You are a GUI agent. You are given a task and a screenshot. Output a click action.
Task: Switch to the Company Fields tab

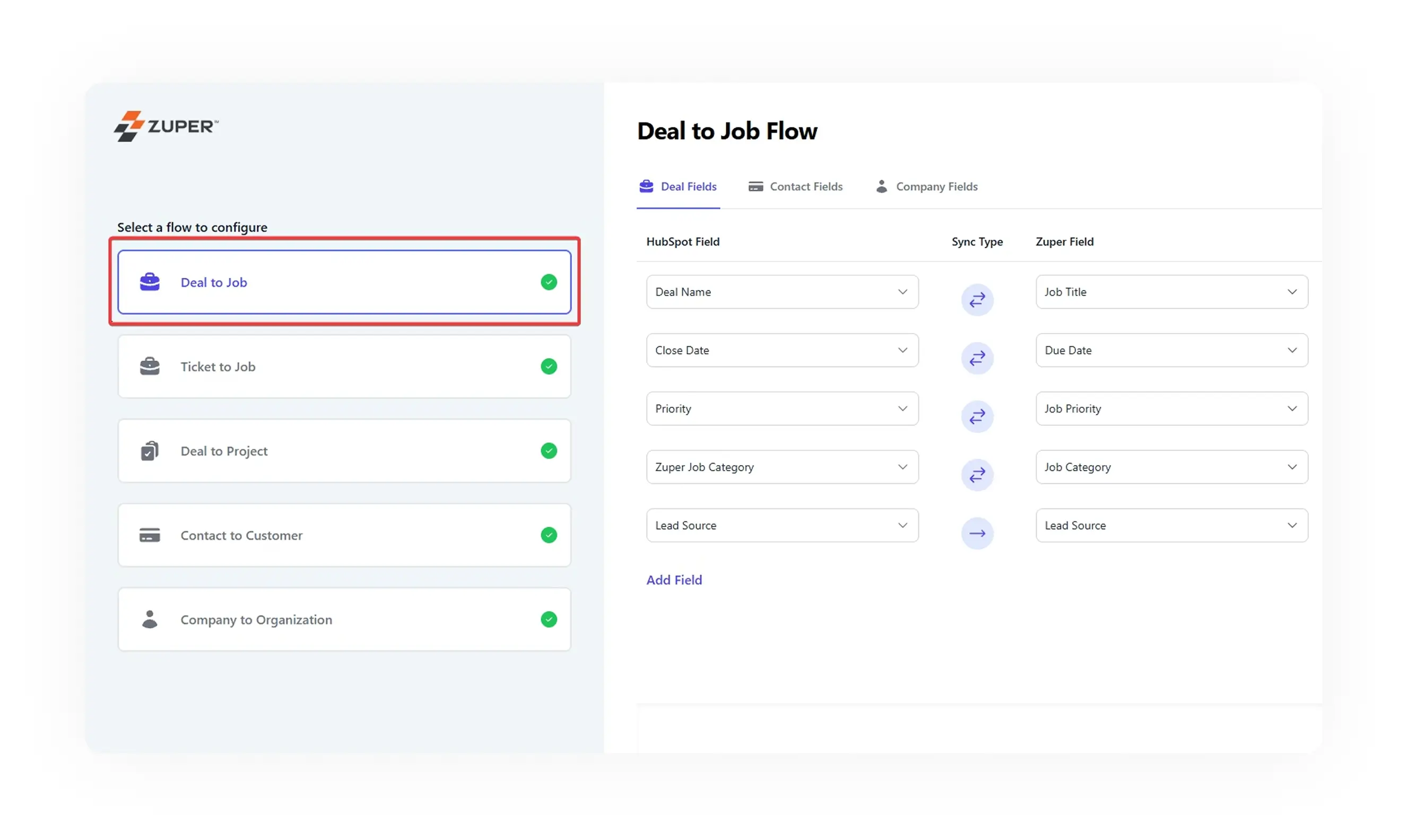point(926,187)
